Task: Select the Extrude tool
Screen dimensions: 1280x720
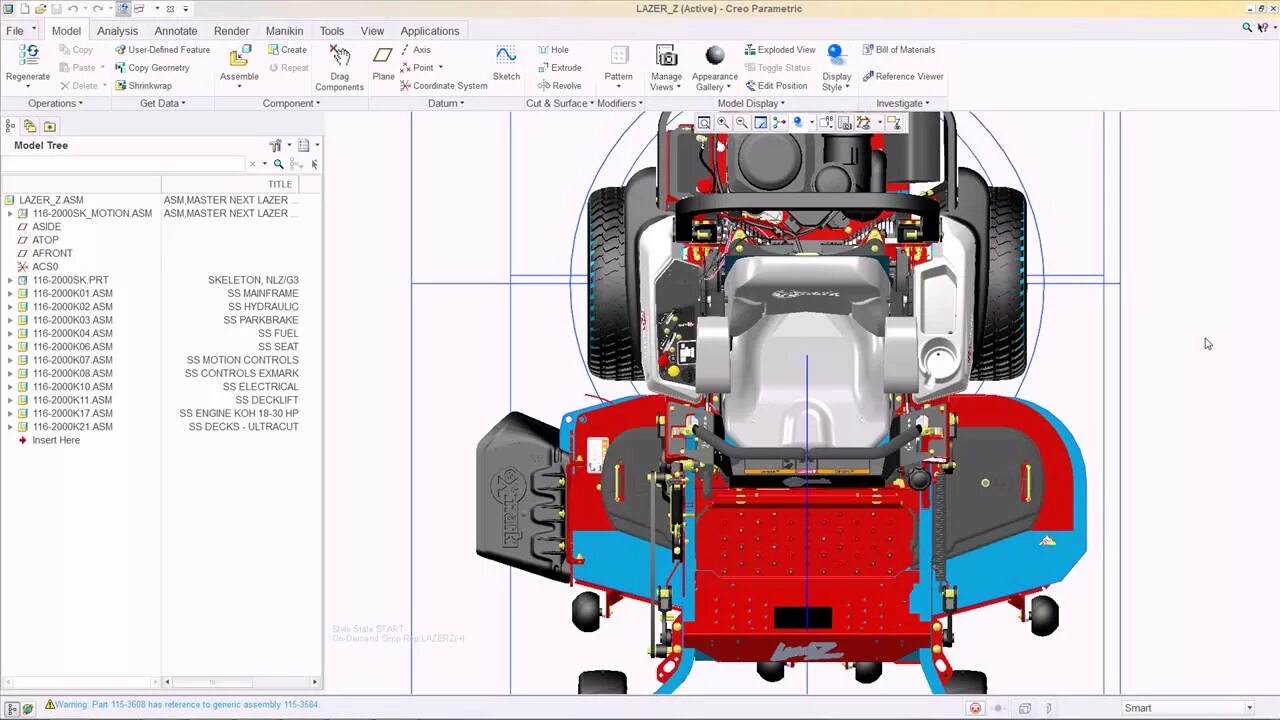Action: tap(559, 68)
